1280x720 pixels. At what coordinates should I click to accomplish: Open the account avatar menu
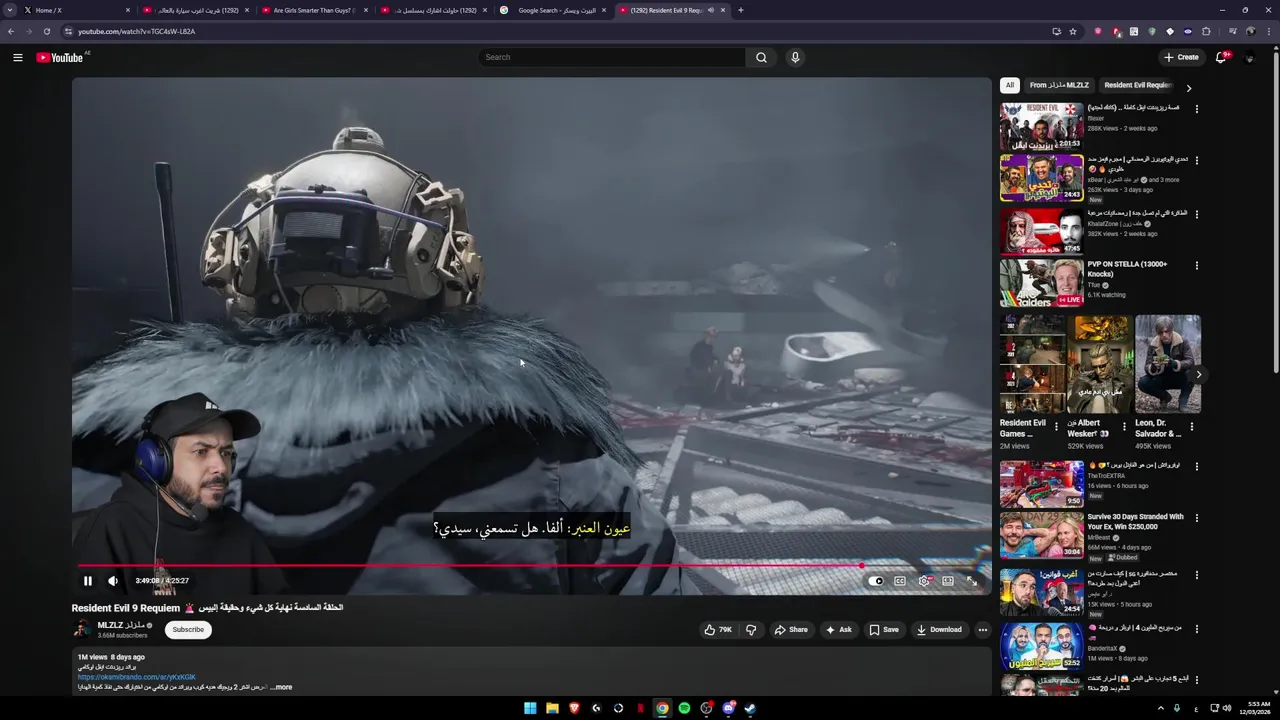(x=1250, y=57)
